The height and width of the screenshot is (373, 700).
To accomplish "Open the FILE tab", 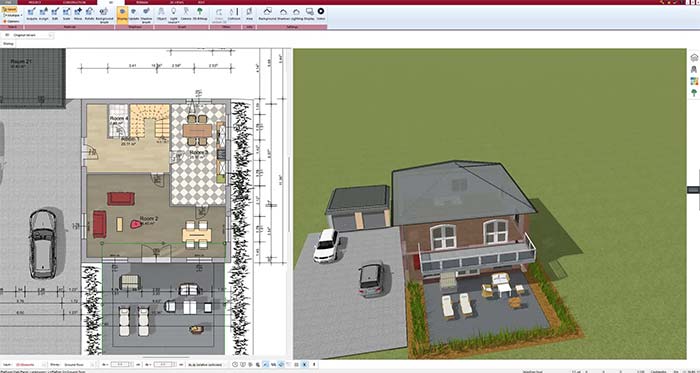I will (x=8, y=2).
